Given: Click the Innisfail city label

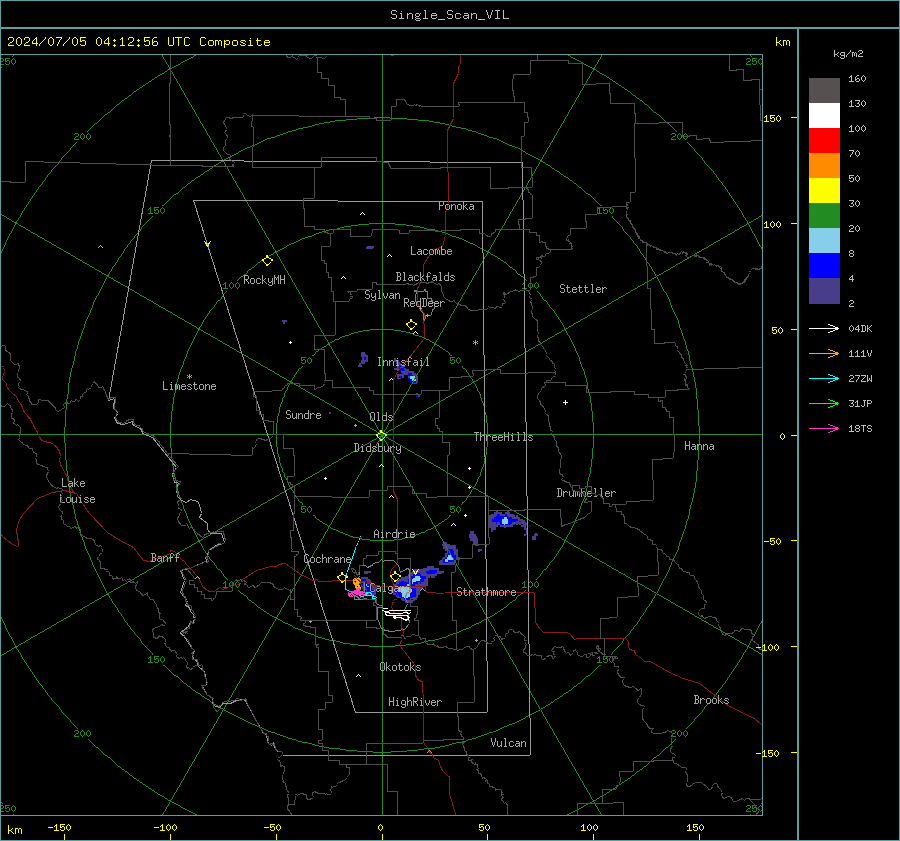Looking at the screenshot, I should click(403, 362).
